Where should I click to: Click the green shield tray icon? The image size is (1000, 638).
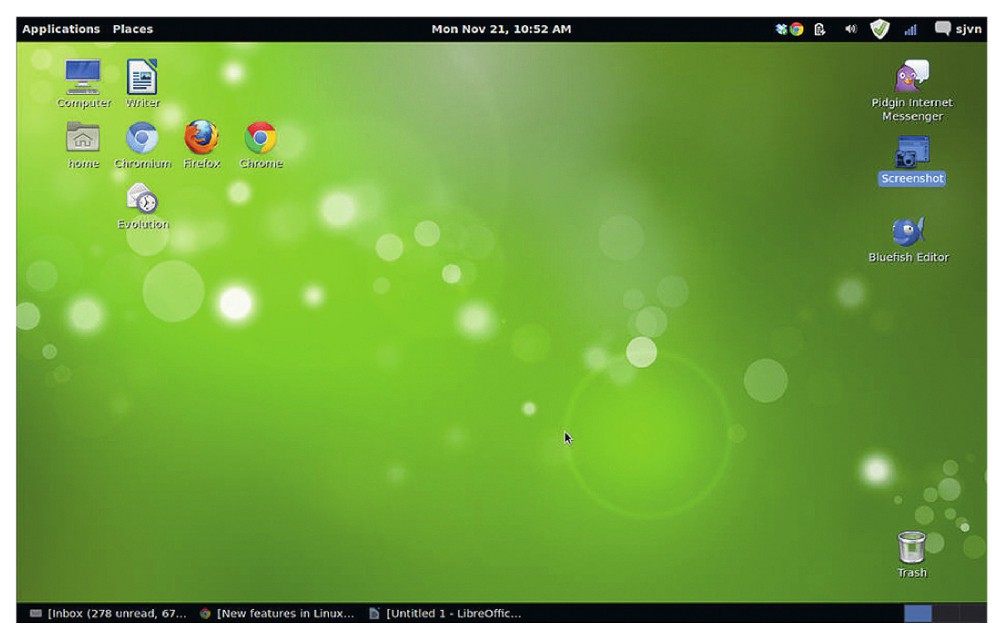[x=880, y=29]
